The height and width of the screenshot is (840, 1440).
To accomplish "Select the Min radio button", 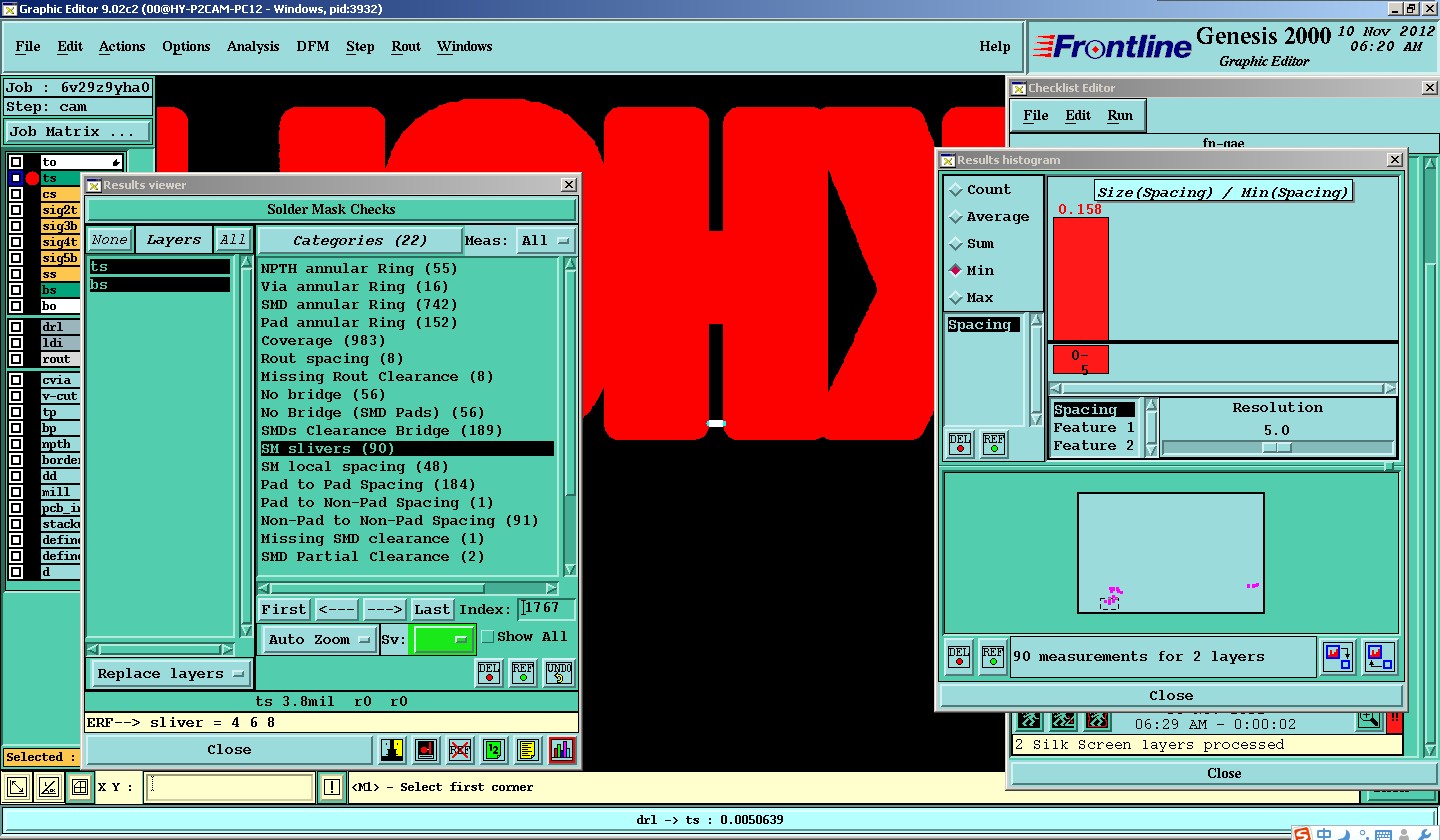I will (x=956, y=270).
